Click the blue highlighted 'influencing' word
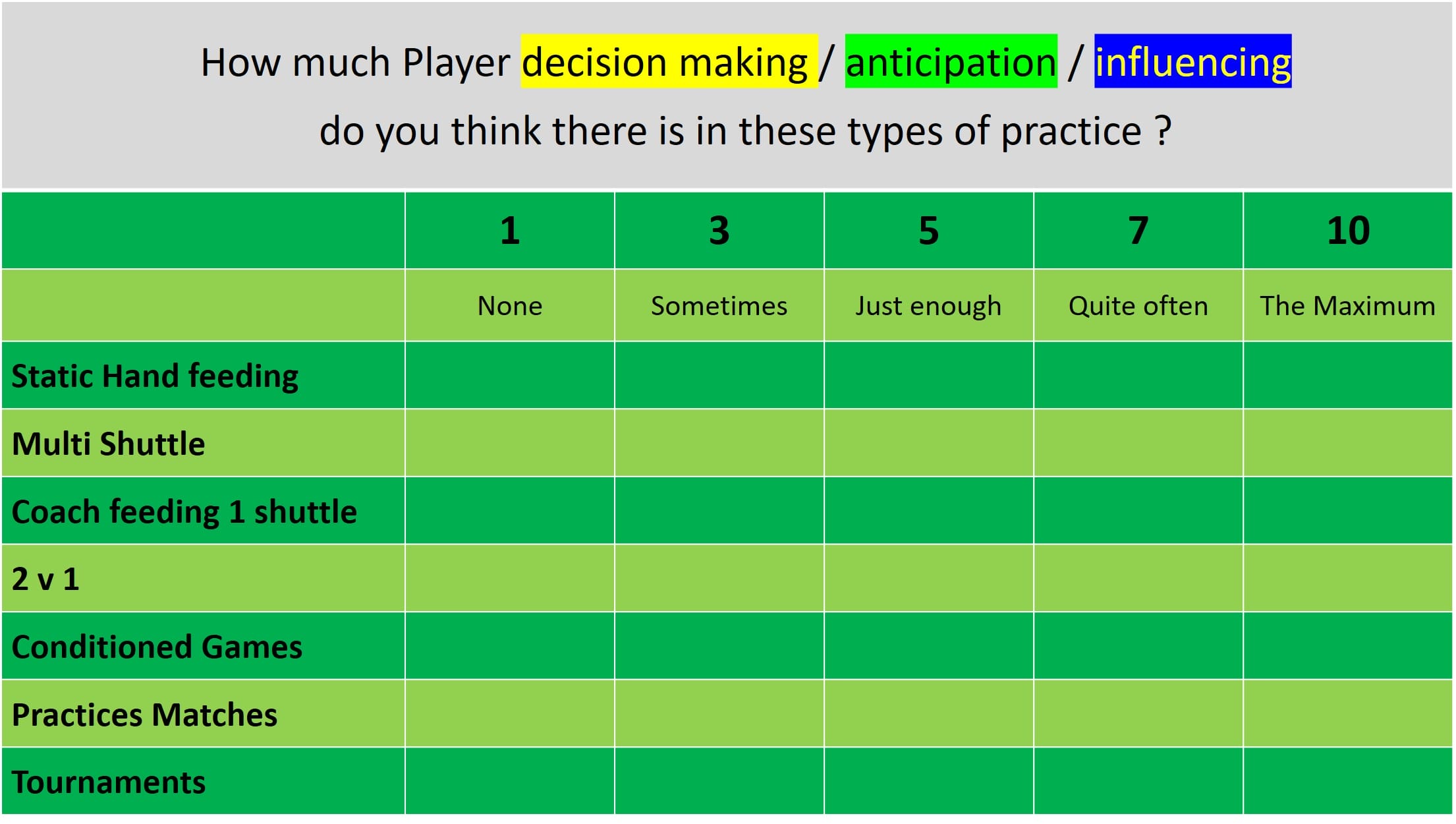This screenshot has height=824, width=1456. coord(1192,62)
